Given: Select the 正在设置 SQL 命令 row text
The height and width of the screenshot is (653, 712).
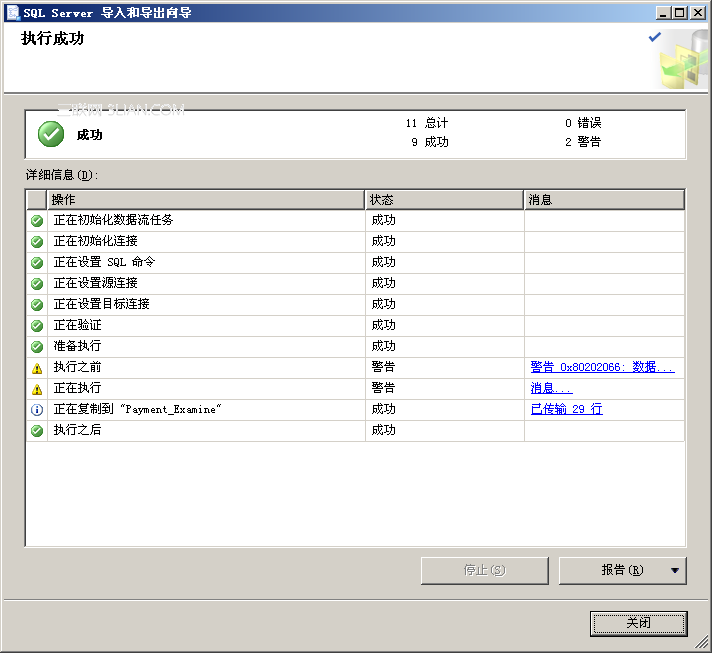Looking at the screenshot, I should click(x=104, y=262).
